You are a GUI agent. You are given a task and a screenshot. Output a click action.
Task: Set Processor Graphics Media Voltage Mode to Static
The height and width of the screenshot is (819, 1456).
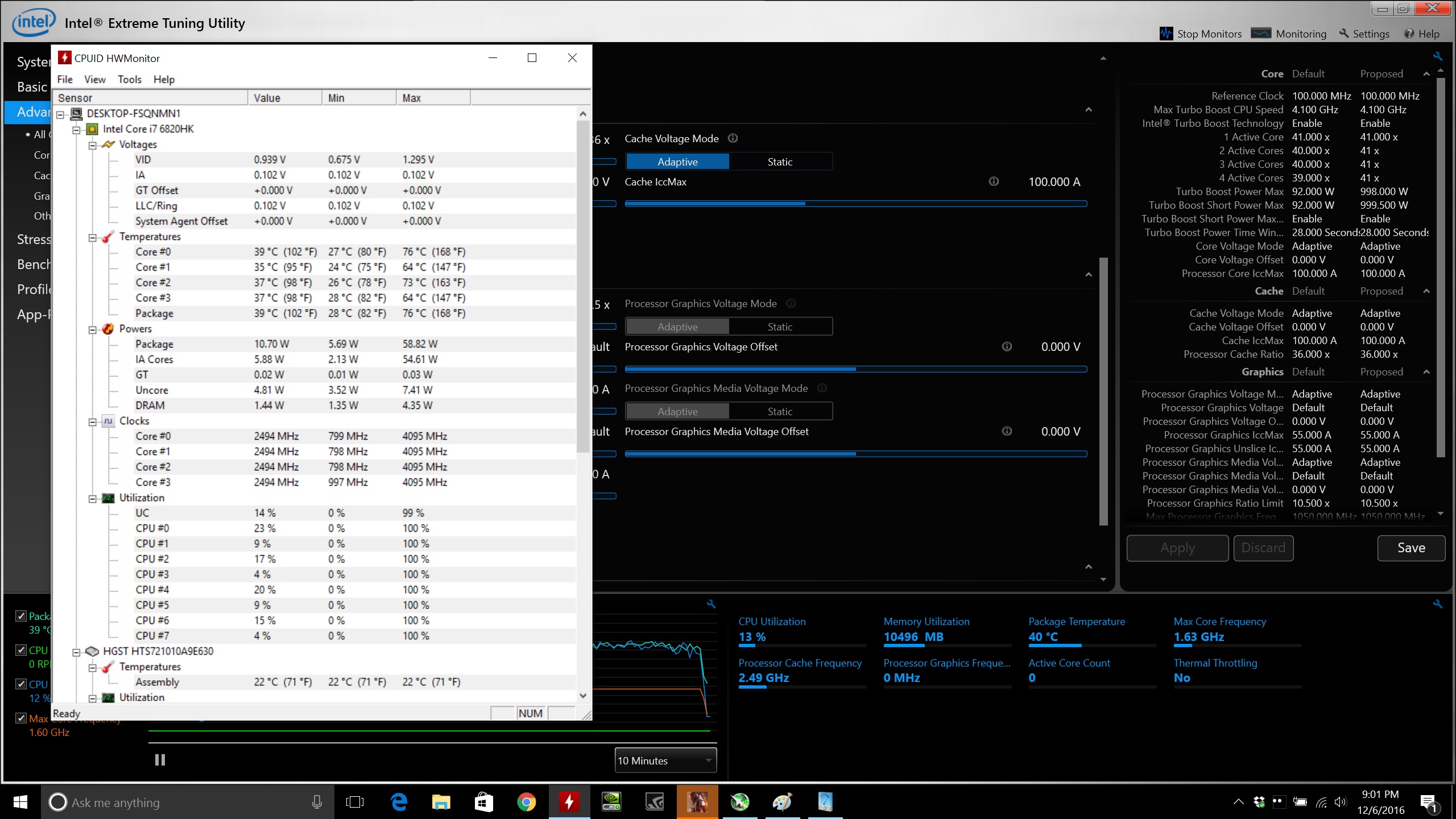780,411
